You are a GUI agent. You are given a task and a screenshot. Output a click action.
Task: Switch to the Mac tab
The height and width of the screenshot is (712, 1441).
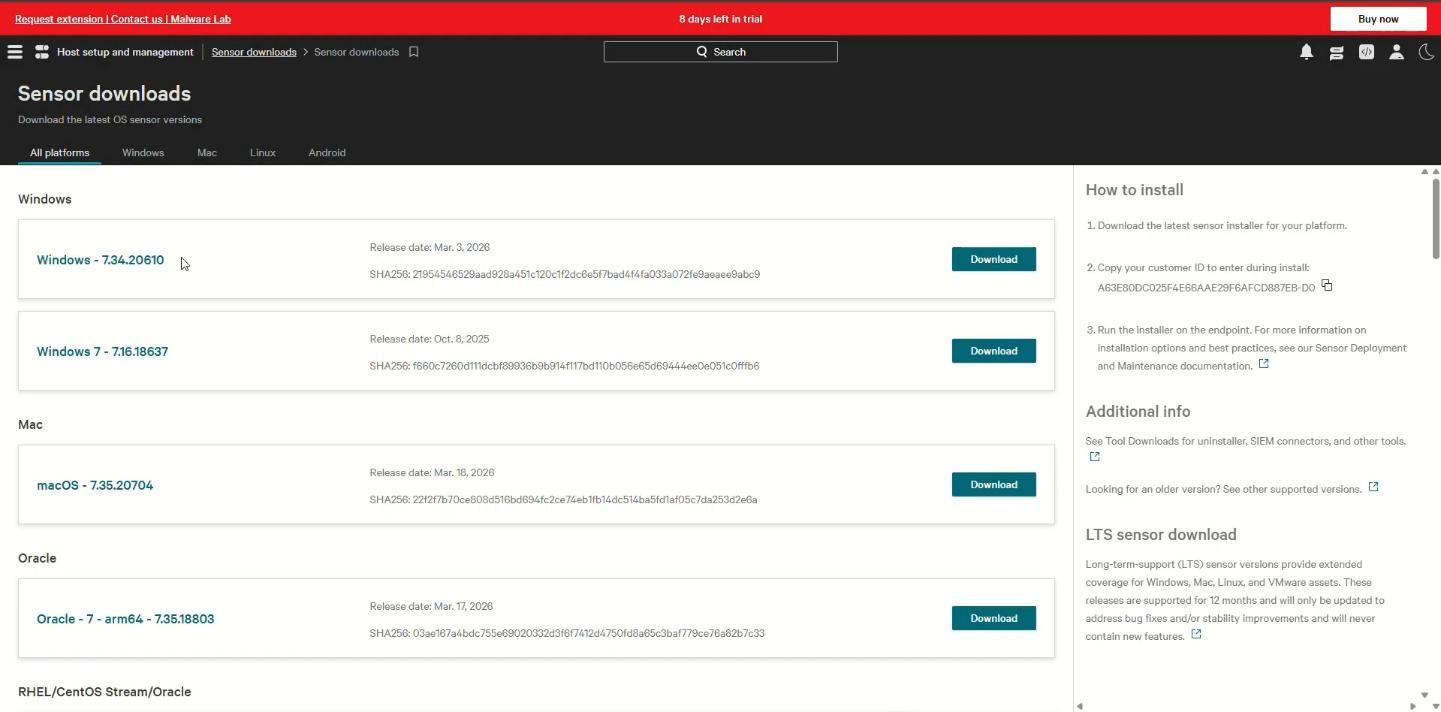coord(207,153)
